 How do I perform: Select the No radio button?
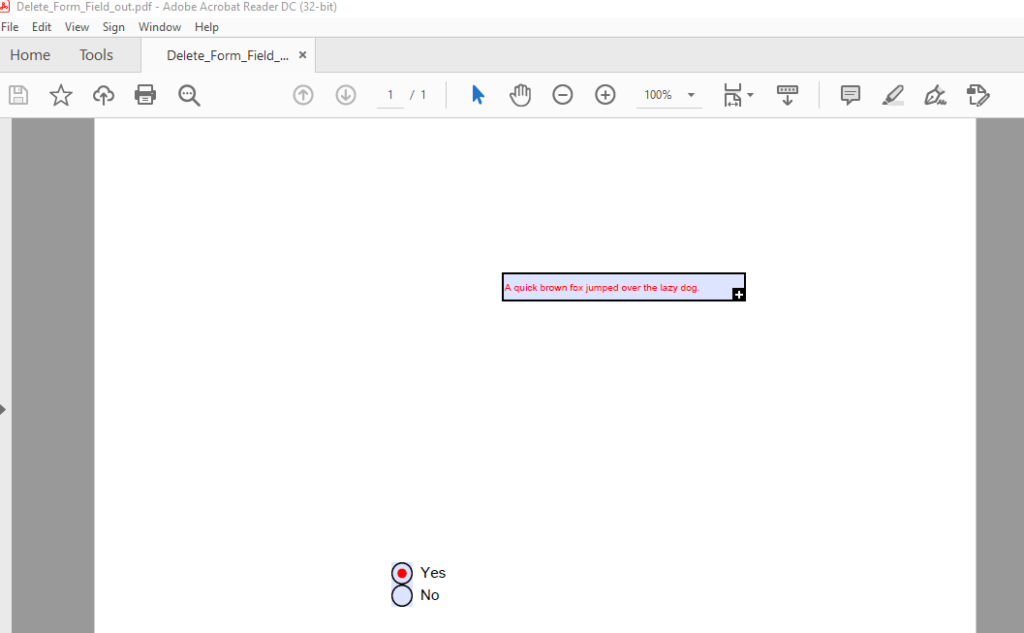pos(402,596)
